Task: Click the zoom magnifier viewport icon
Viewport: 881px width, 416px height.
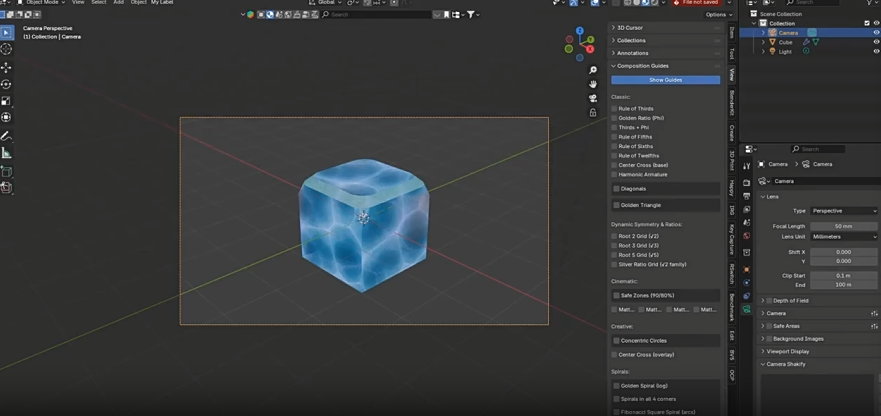Action: [593, 70]
